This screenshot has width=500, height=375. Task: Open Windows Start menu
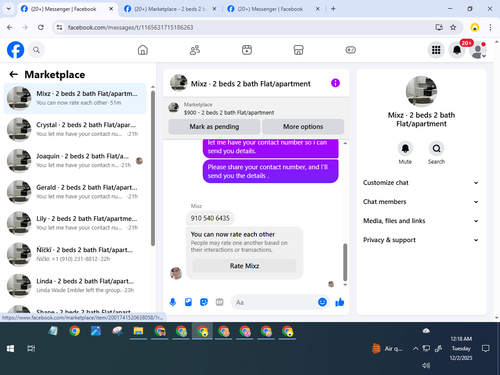[10, 349]
